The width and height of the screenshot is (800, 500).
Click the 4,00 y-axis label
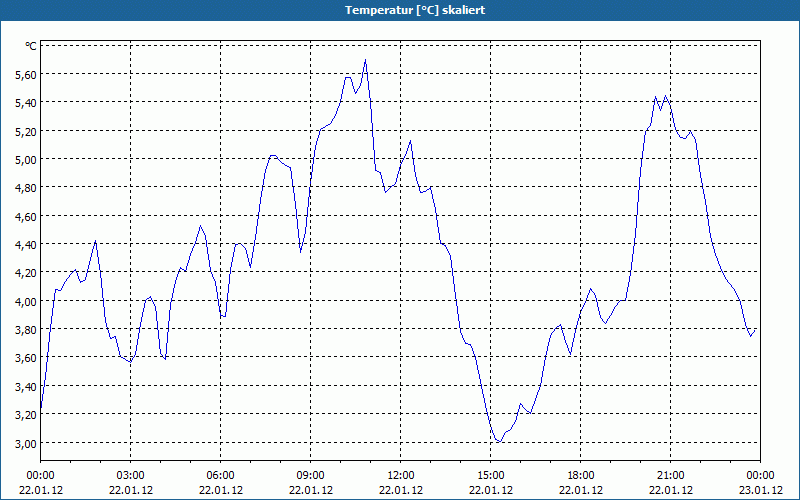27,302
